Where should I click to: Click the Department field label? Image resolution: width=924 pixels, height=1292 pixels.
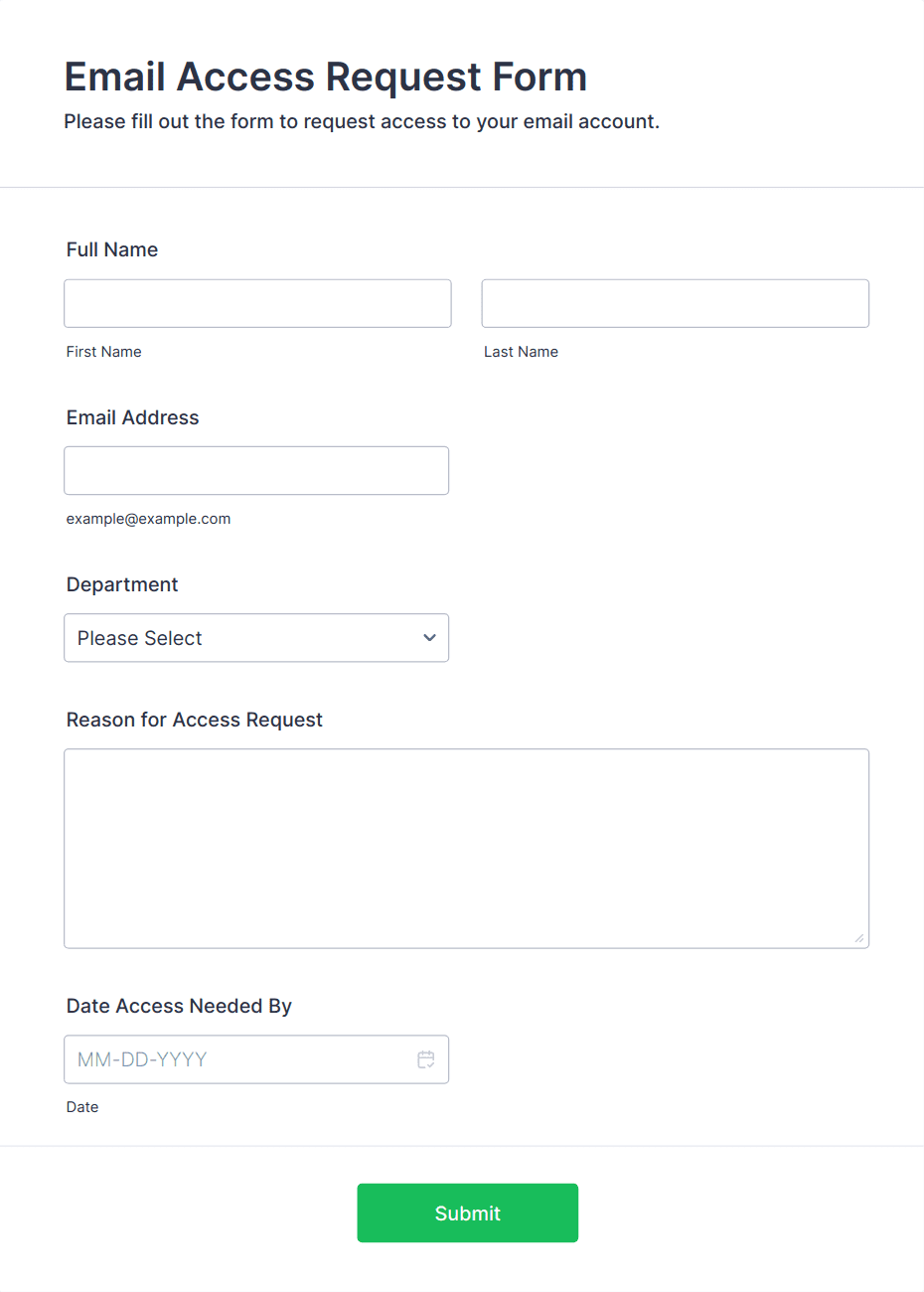click(x=122, y=584)
